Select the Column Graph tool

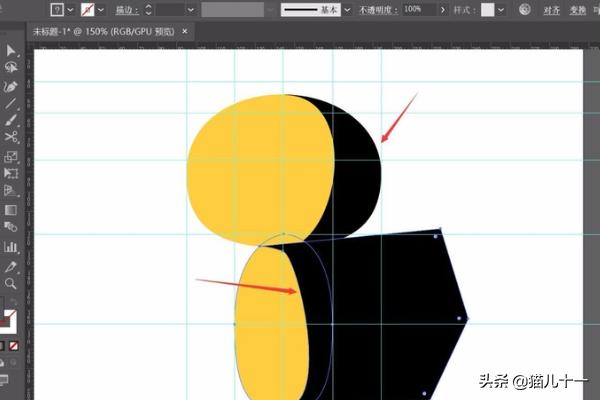11,246
